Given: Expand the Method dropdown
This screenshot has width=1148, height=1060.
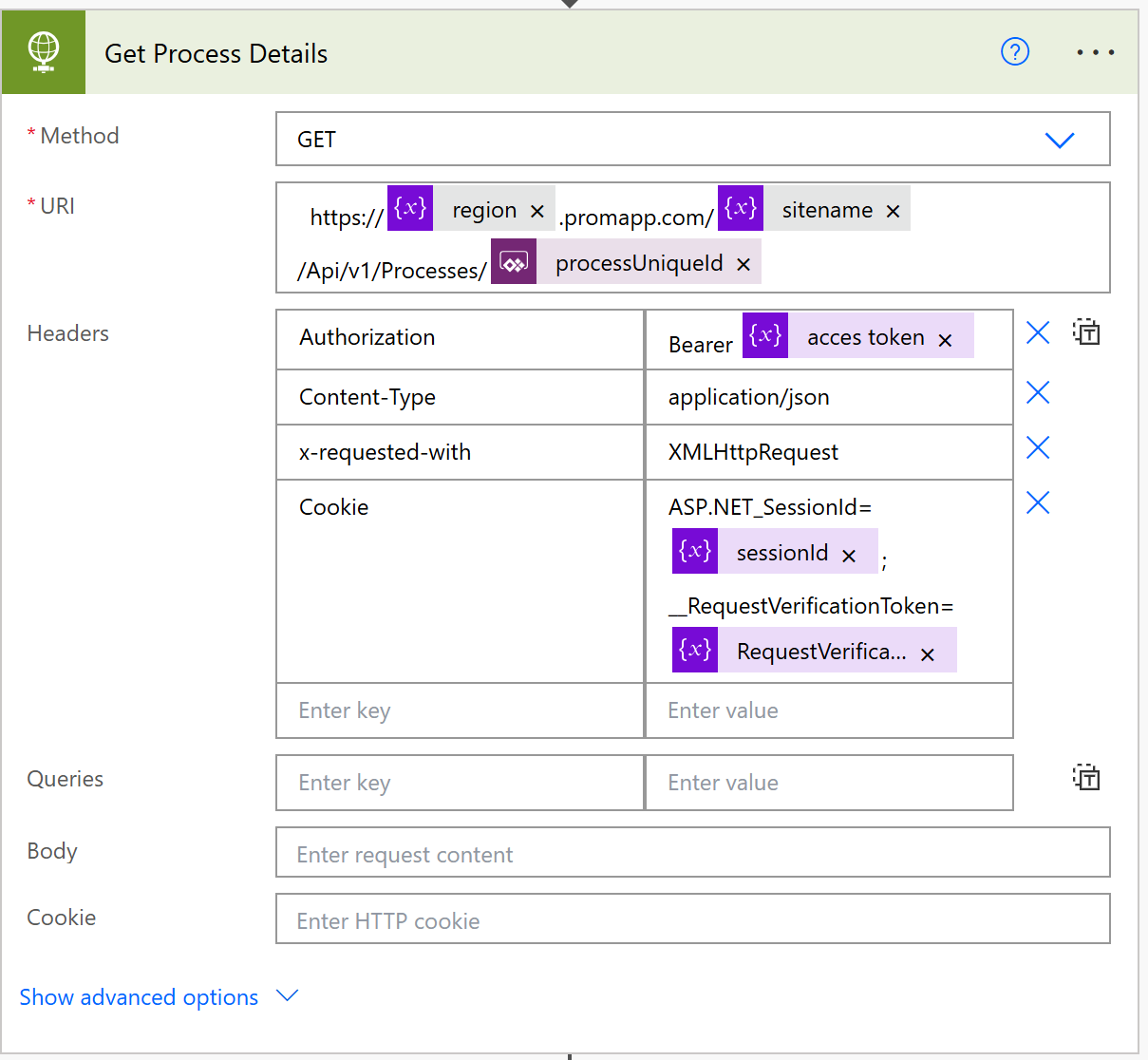Looking at the screenshot, I should pyautogui.click(x=1059, y=141).
